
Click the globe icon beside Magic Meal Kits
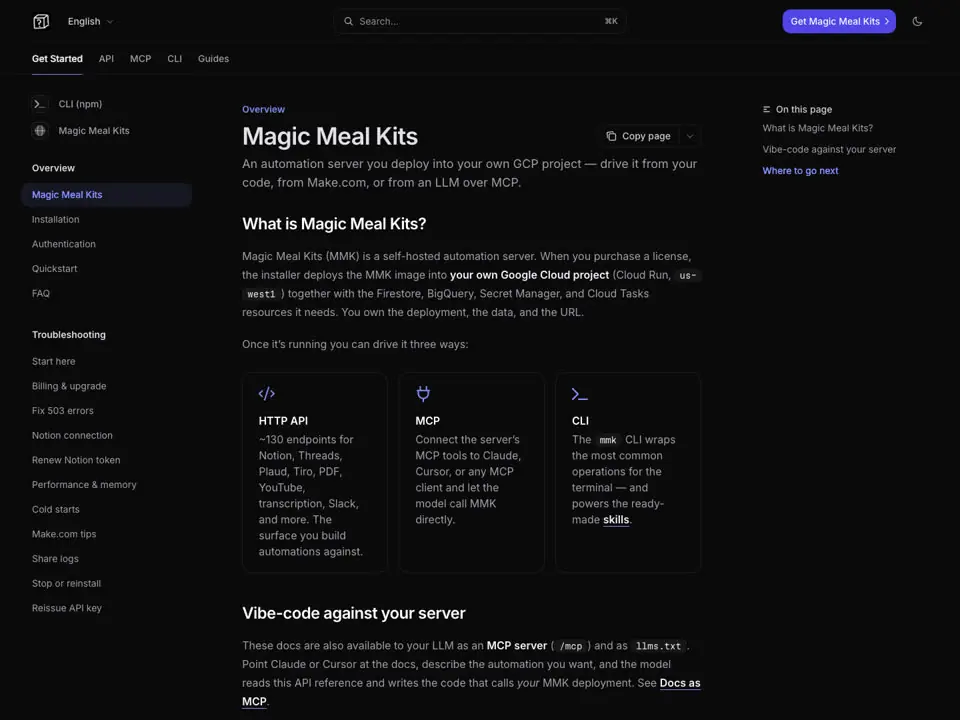(40, 130)
